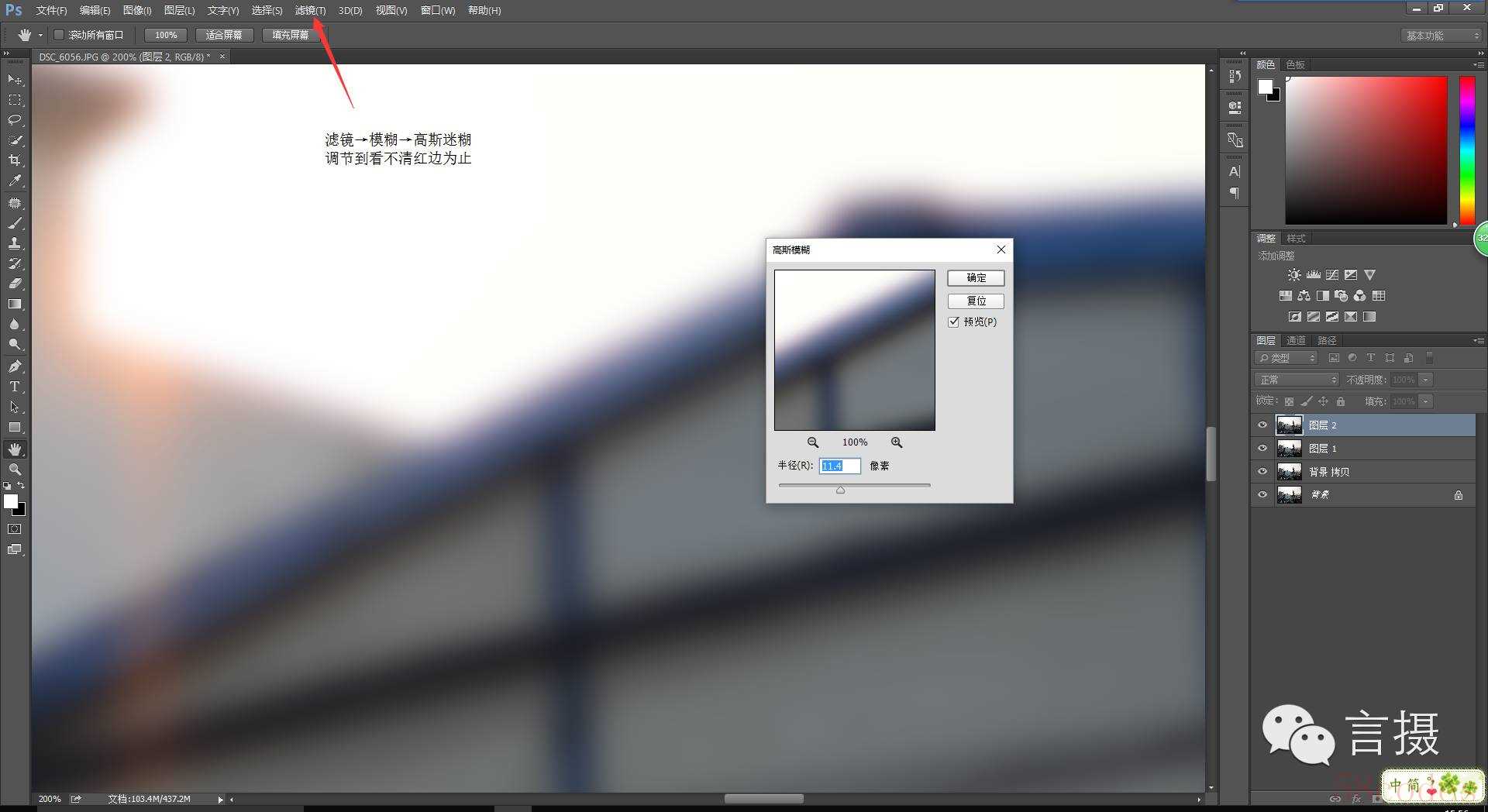The width and height of the screenshot is (1488, 812).
Task: Toggle Scroll All Windows checkbox
Action: 59,35
